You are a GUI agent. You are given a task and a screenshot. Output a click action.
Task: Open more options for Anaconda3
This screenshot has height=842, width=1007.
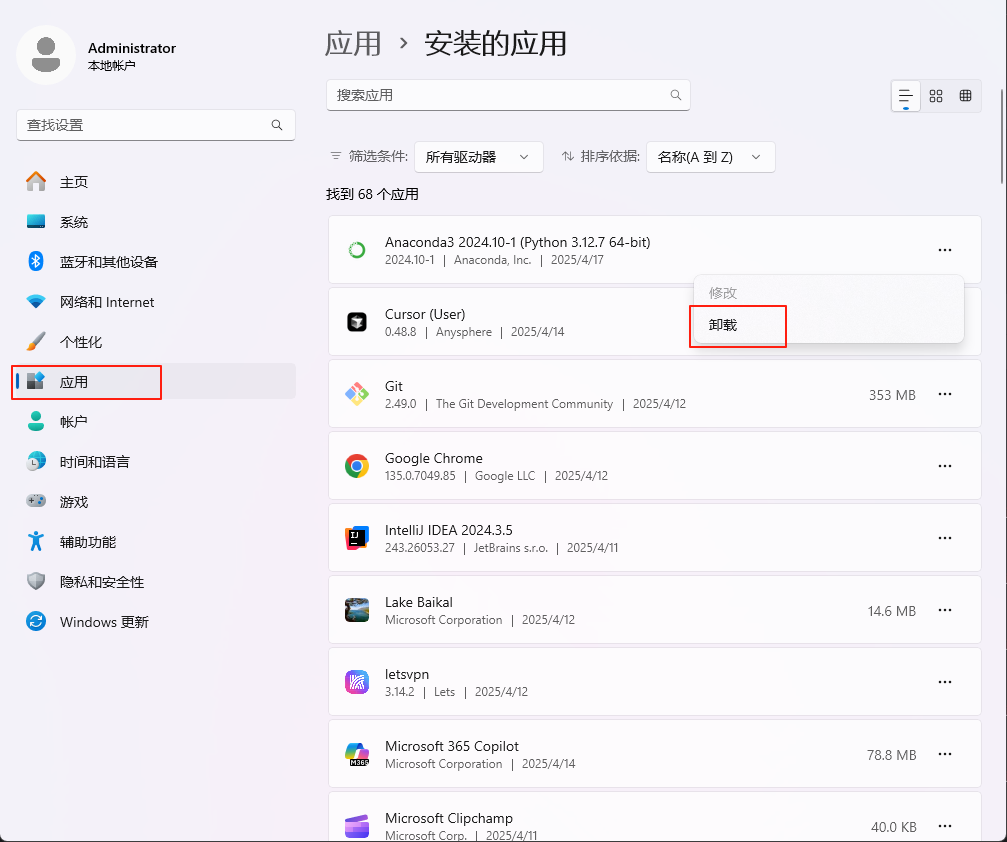point(945,250)
